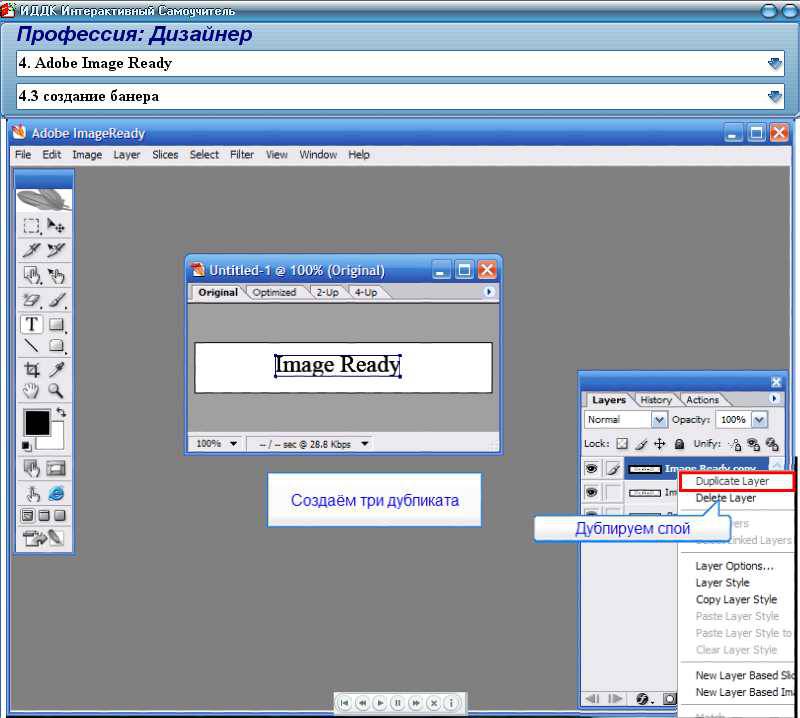Select the Line tool
This screenshot has width=800, height=718.
click(32, 346)
